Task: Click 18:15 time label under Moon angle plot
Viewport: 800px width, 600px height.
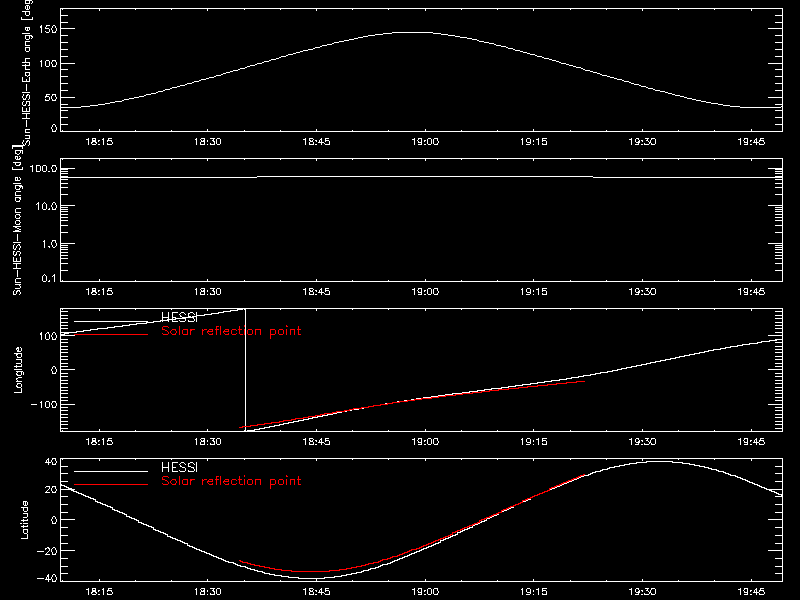Action: 99,292
